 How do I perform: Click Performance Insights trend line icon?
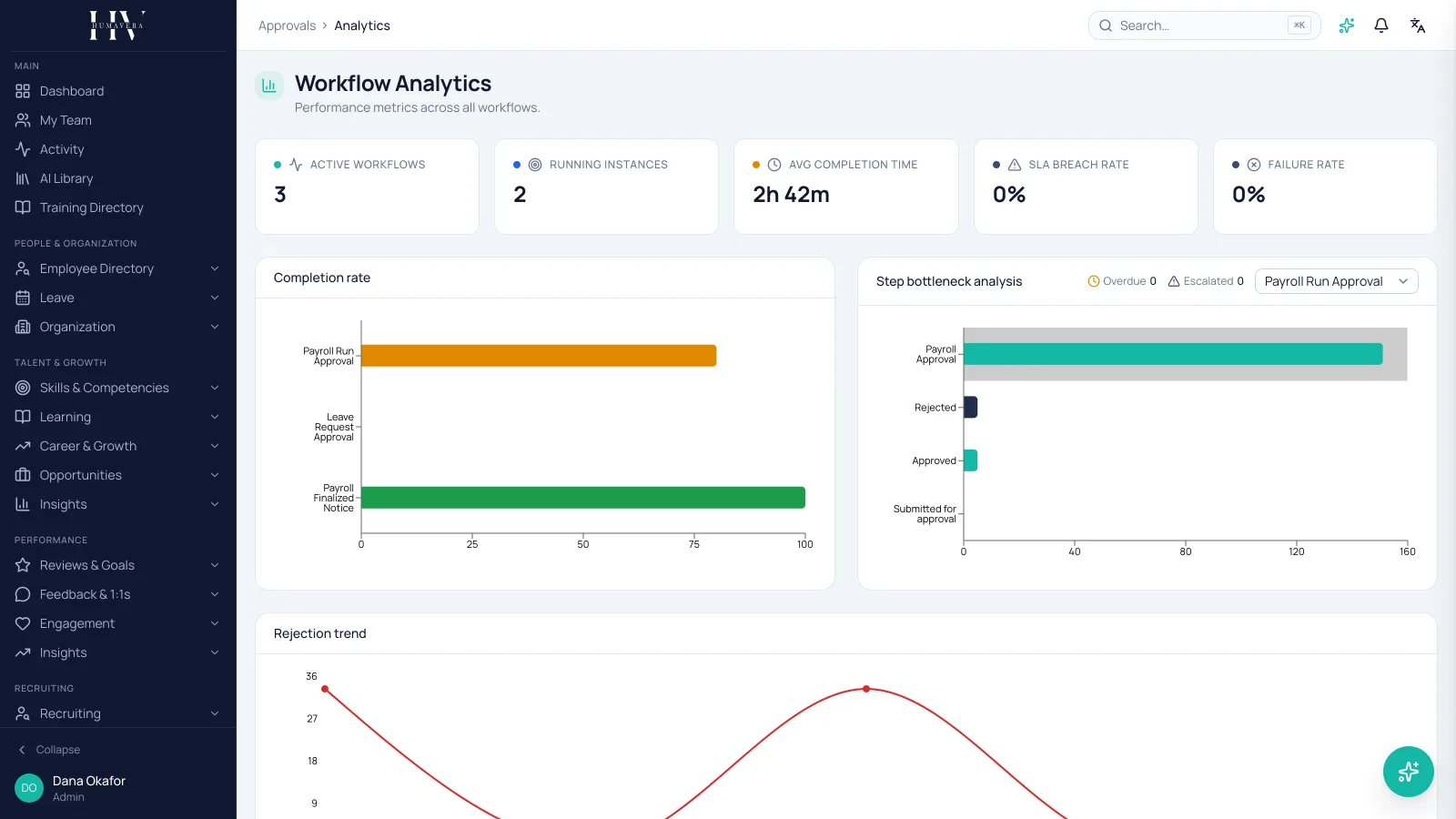click(x=23, y=652)
